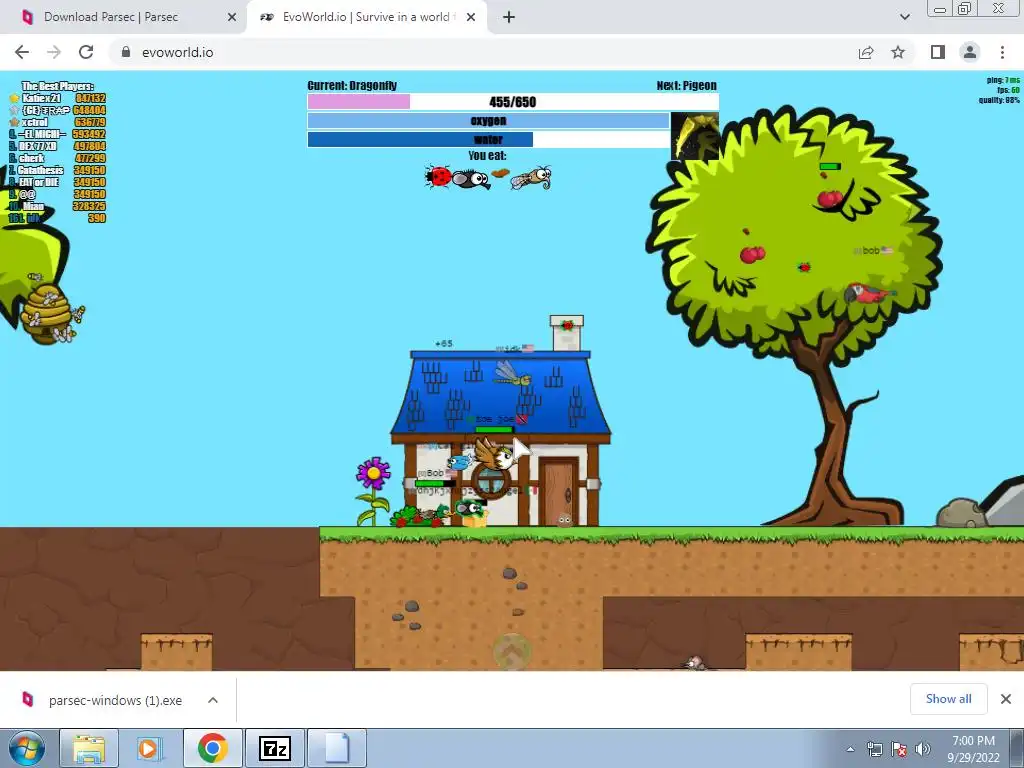Screen dimensions: 1024x768
Task: Click the volume speaker tray icon
Action: [923, 749]
